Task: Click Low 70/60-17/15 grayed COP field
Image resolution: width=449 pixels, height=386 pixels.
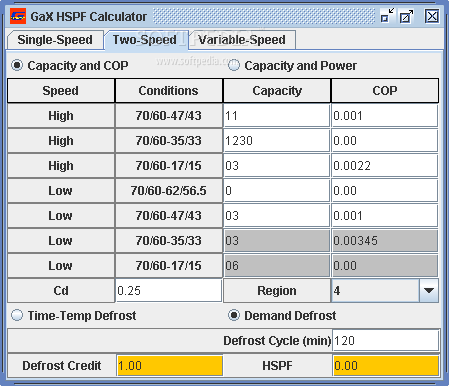Action: (x=385, y=266)
